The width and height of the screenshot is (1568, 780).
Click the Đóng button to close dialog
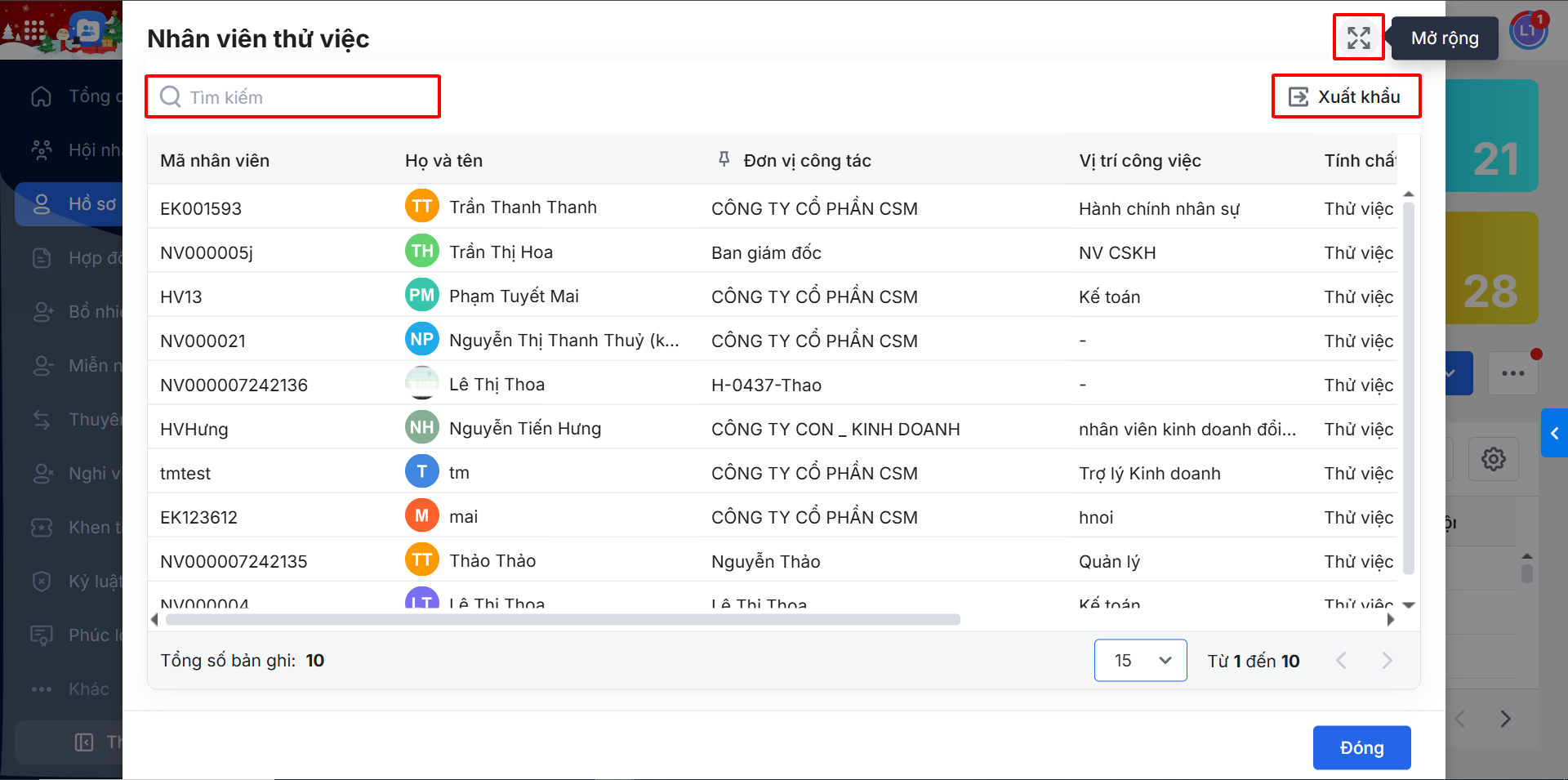tap(1361, 747)
